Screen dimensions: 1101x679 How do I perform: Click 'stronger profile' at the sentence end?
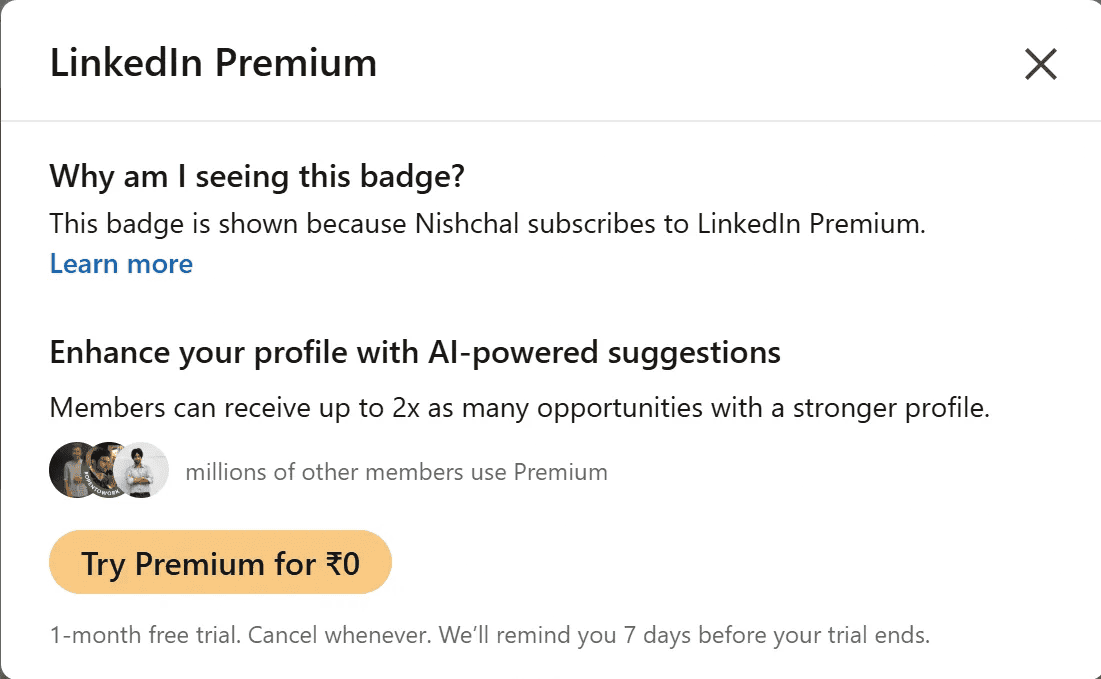(907, 408)
